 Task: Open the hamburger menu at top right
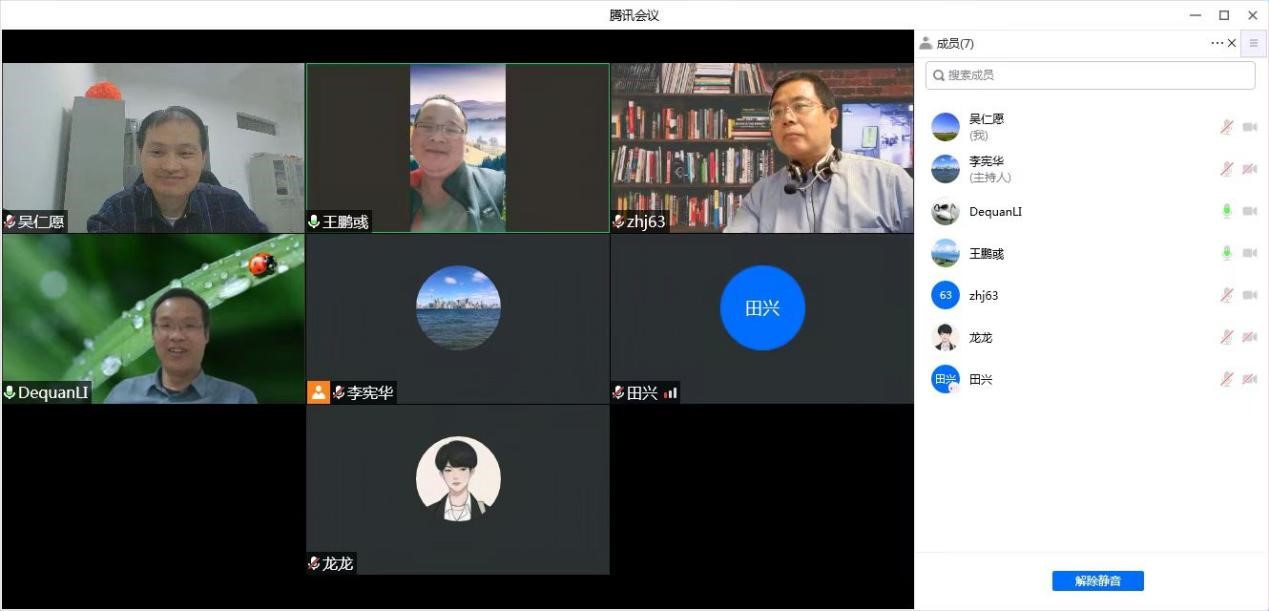[x=1253, y=43]
